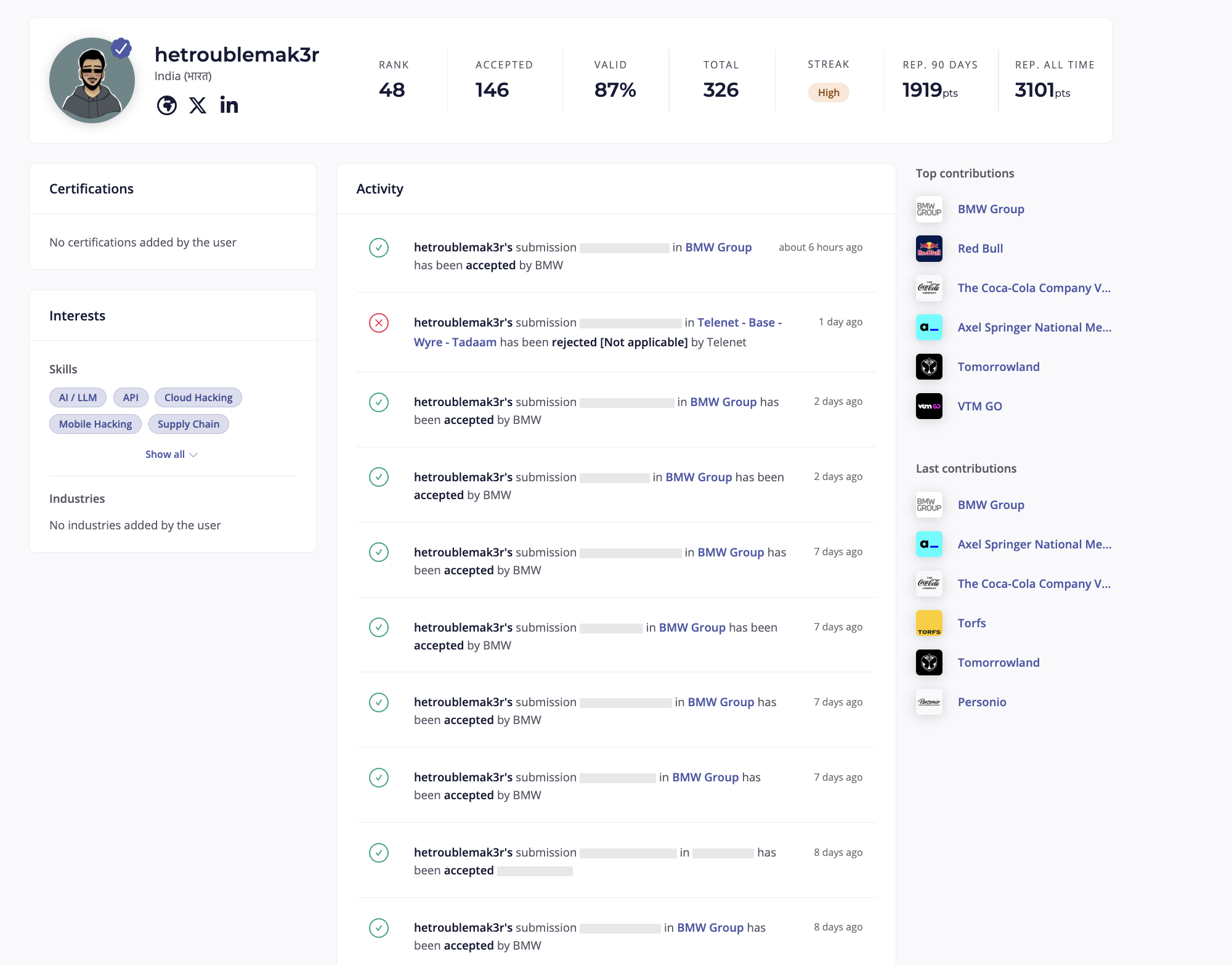This screenshot has height=965, width=1232.
Task: Click Coca-Cola logo in Last contributions
Action: 929,584
